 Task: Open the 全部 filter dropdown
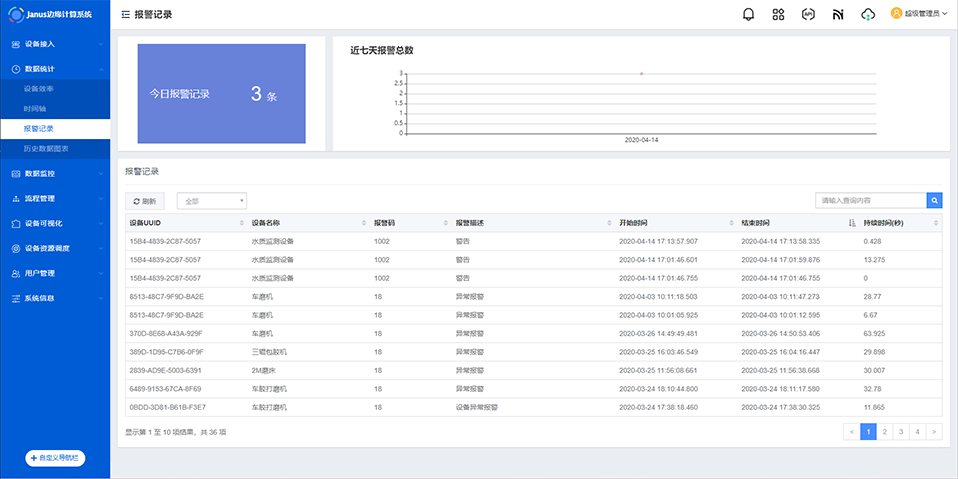[x=211, y=201]
